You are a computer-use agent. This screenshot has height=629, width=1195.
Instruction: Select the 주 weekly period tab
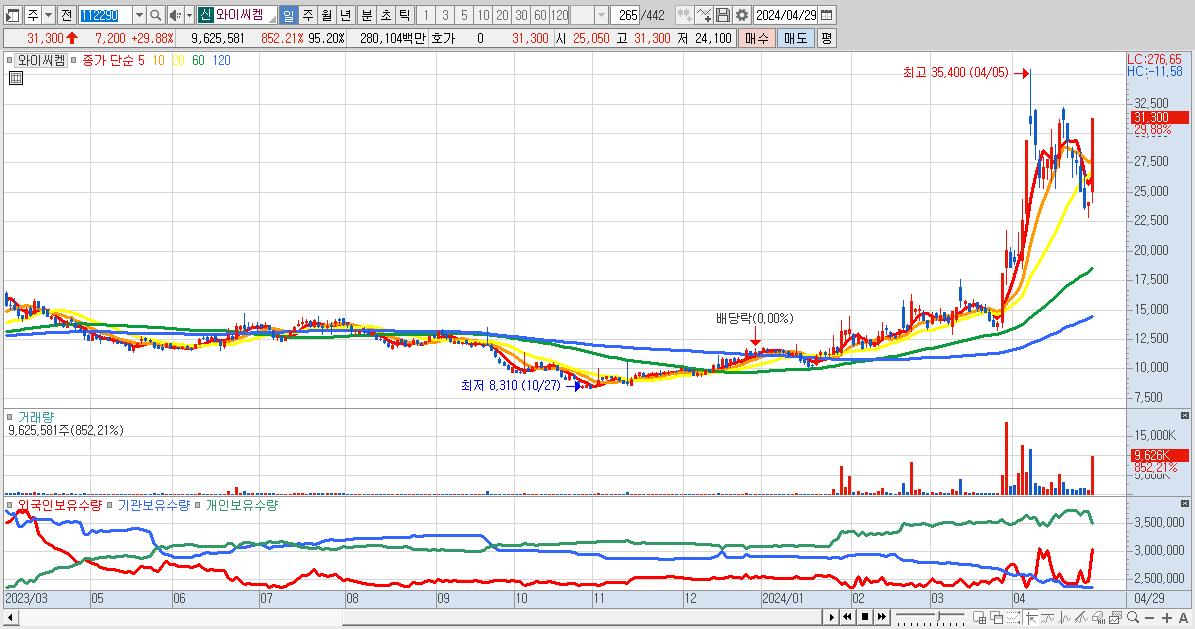308,15
